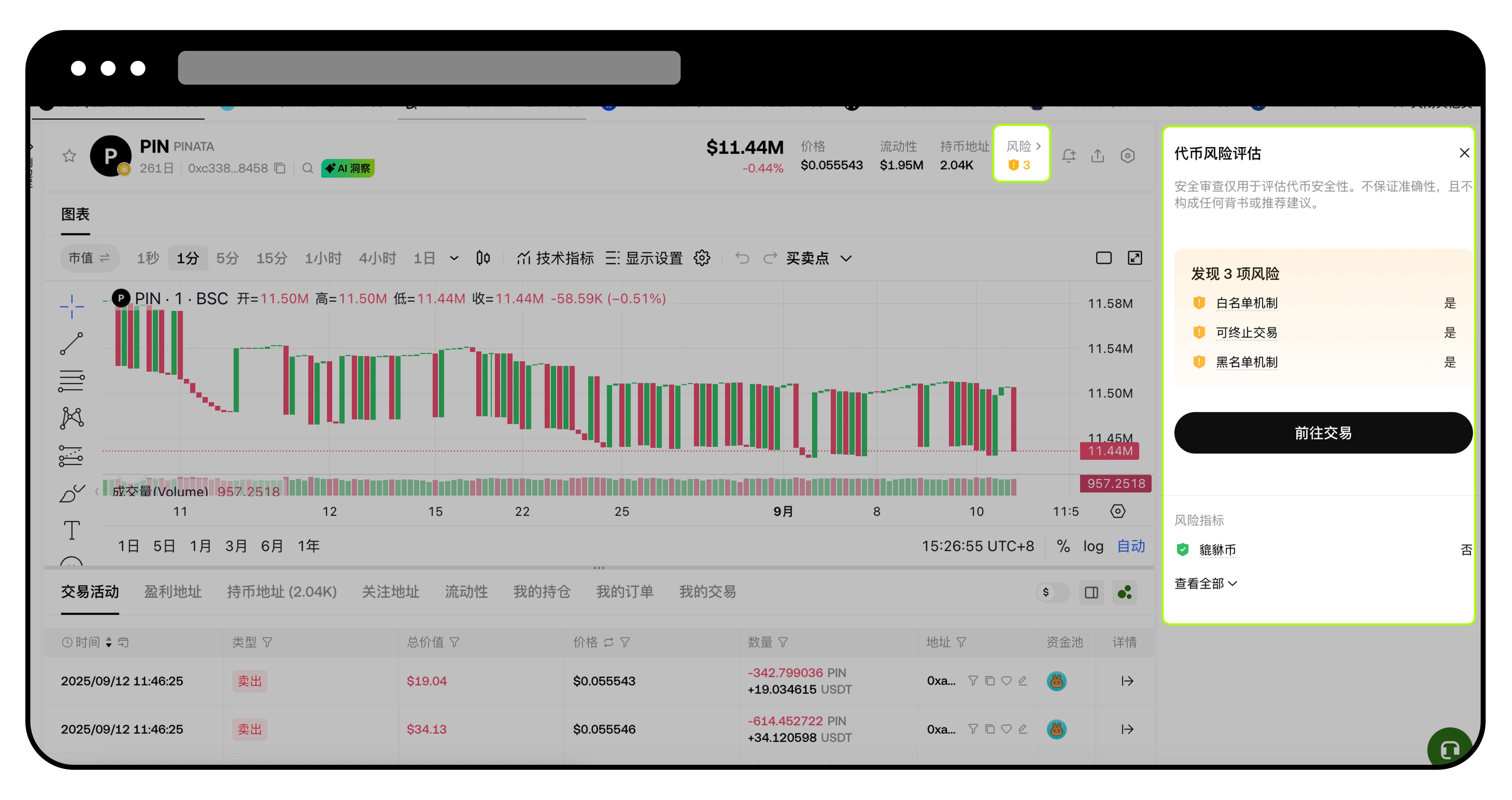Select the 15分 interval
1512x800 pixels.
272,258
